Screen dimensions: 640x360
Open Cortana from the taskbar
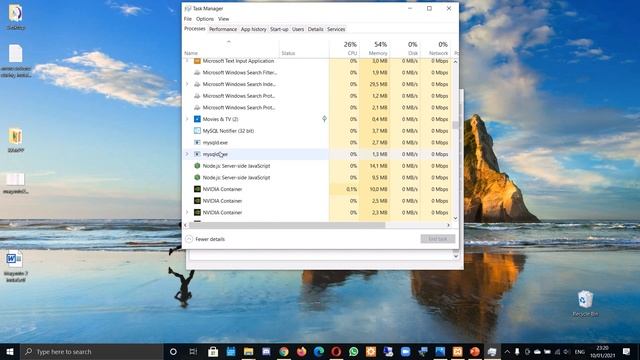coord(173,351)
